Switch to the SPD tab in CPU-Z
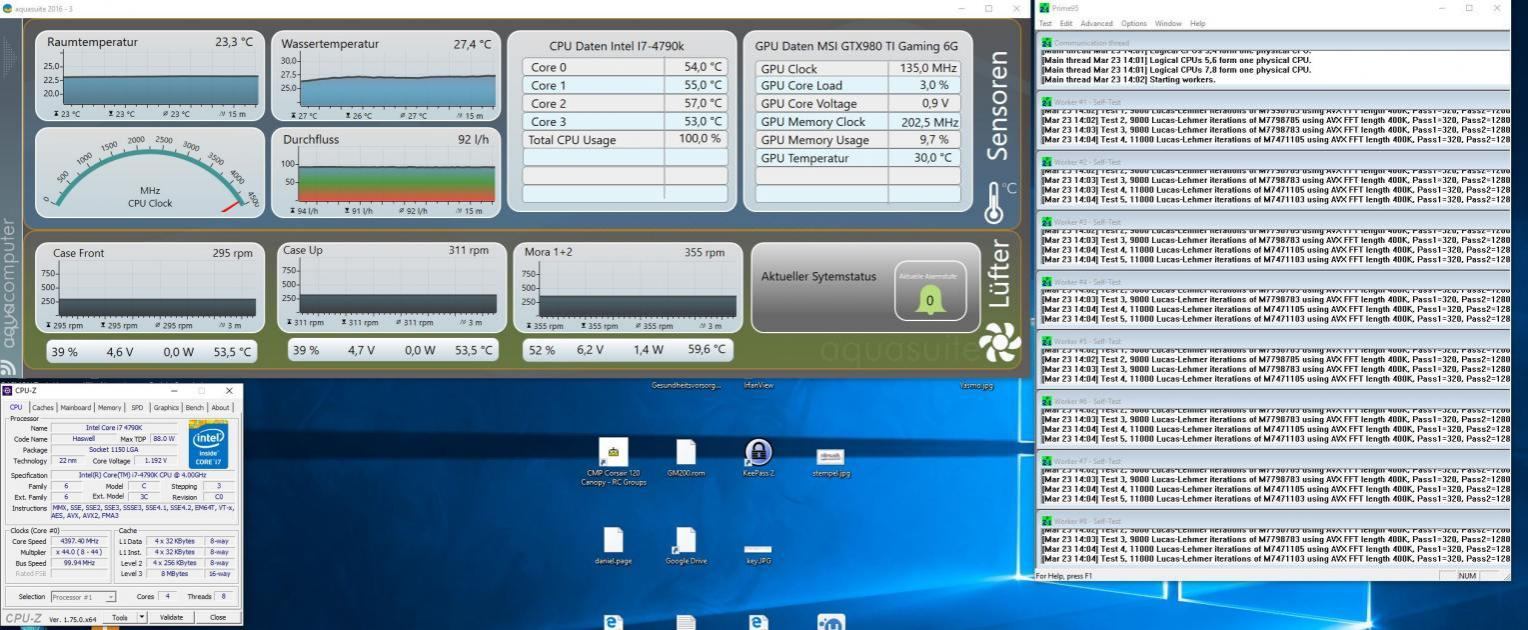The image size is (1528, 630). pos(138,407)
